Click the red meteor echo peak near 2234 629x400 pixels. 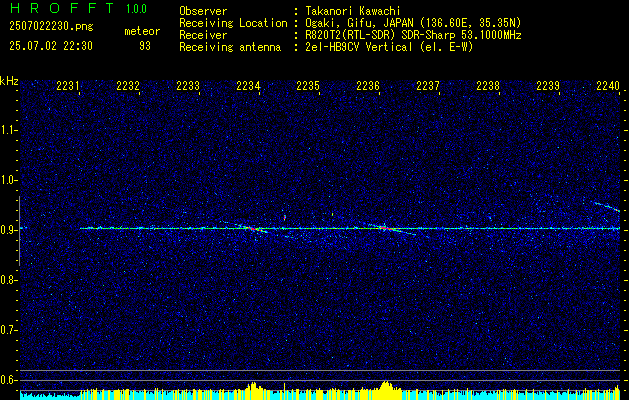coord(252,228)
